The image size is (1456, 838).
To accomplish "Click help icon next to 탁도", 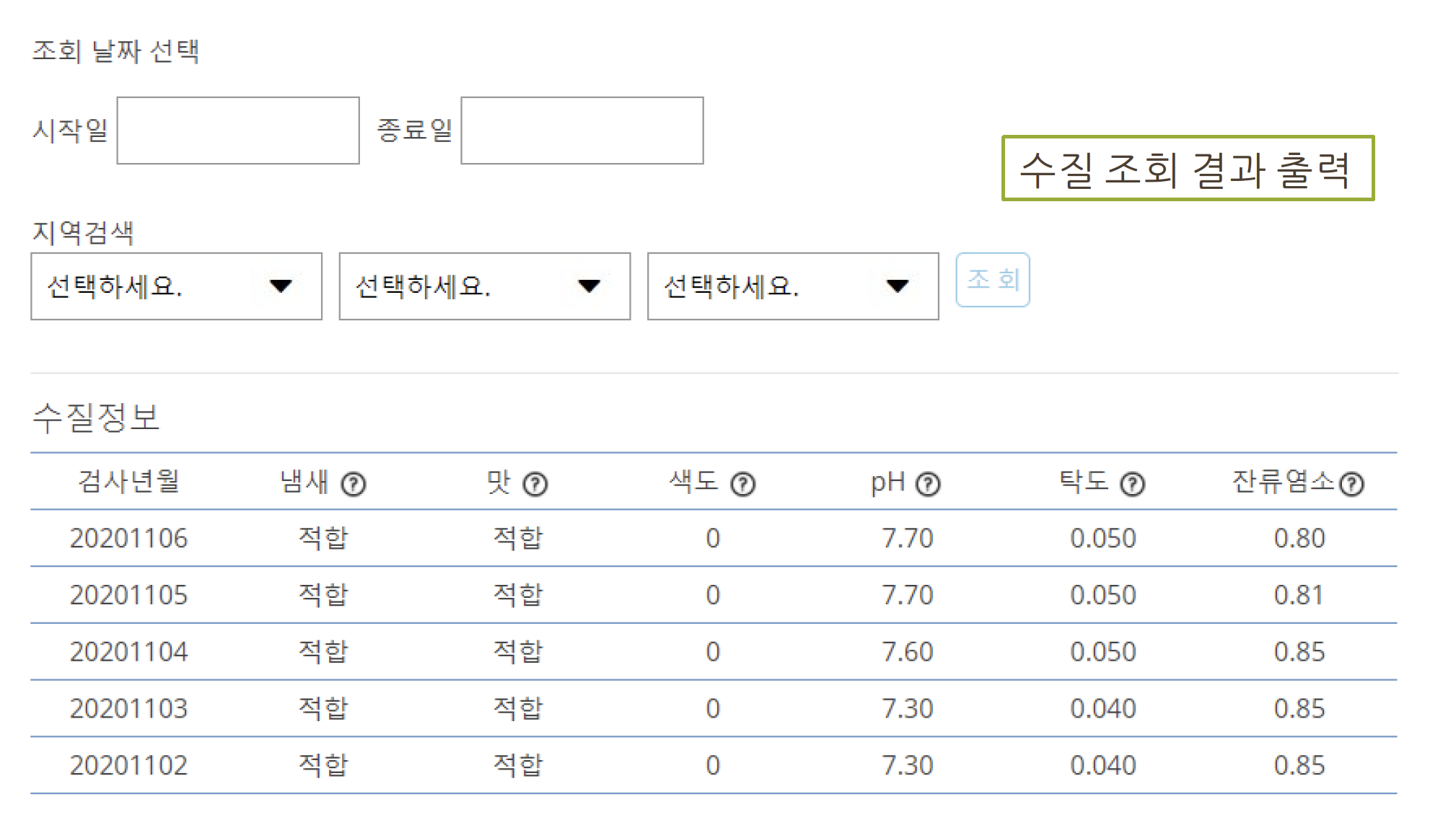I will pyautogui.click(x=1132, y=484).
